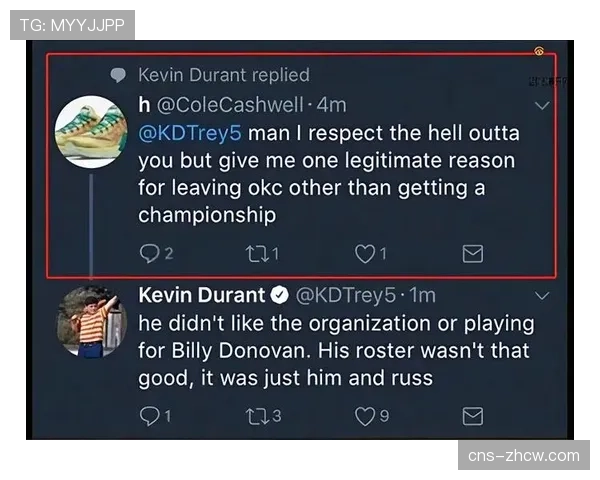Share Kevin Durant's tweet via message icon
The height and width of the screenshot is (480, 600).
[472, 415]
